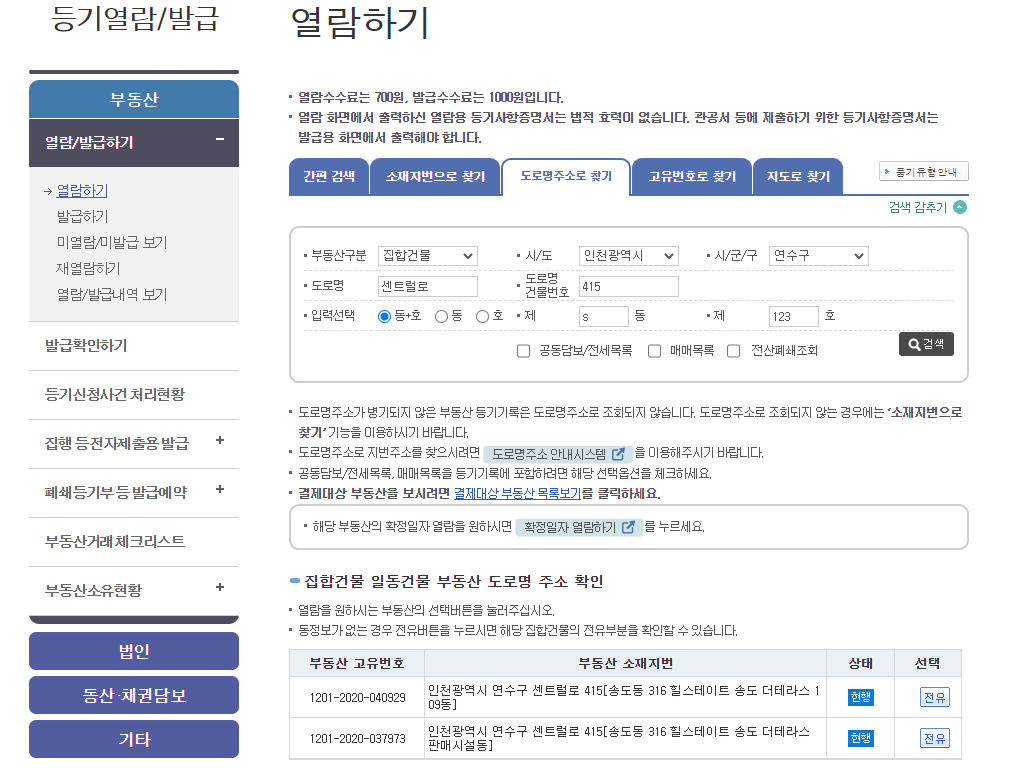Click the magnifier 검색 search button
Screen dimensions: 1029x768
[x=925, y=342]
